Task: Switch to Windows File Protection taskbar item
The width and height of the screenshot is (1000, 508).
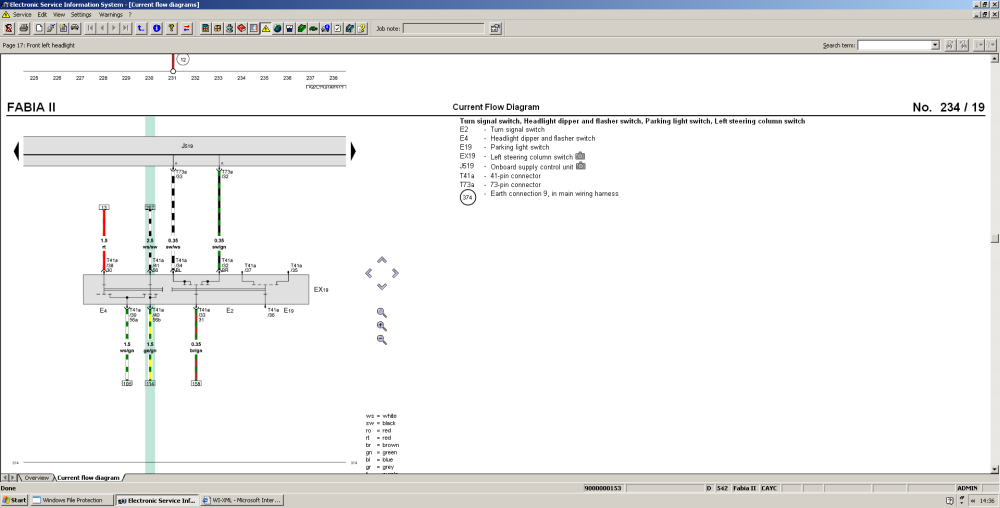Action: pos(72,500)
